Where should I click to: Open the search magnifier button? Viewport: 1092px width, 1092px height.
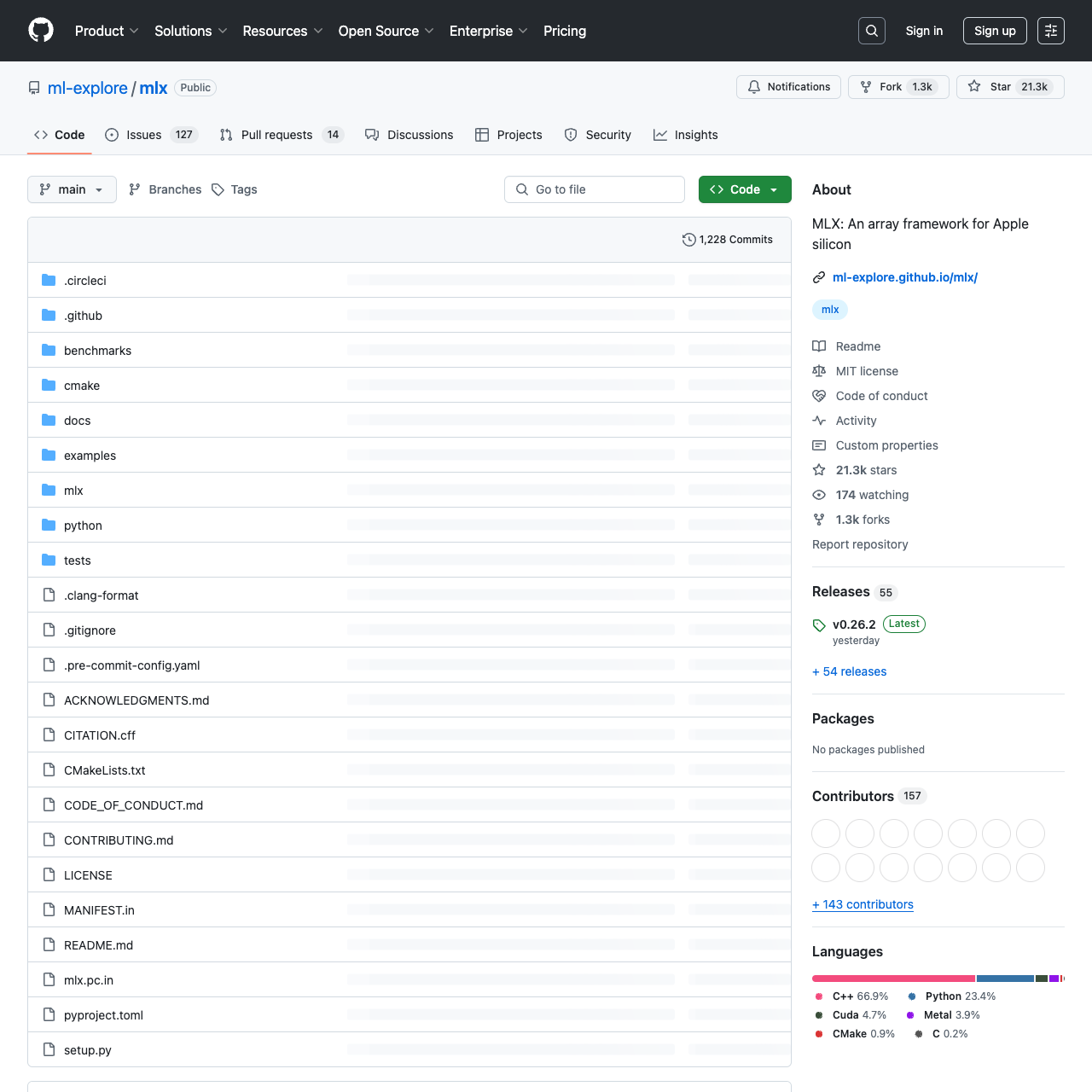point(872,31)
